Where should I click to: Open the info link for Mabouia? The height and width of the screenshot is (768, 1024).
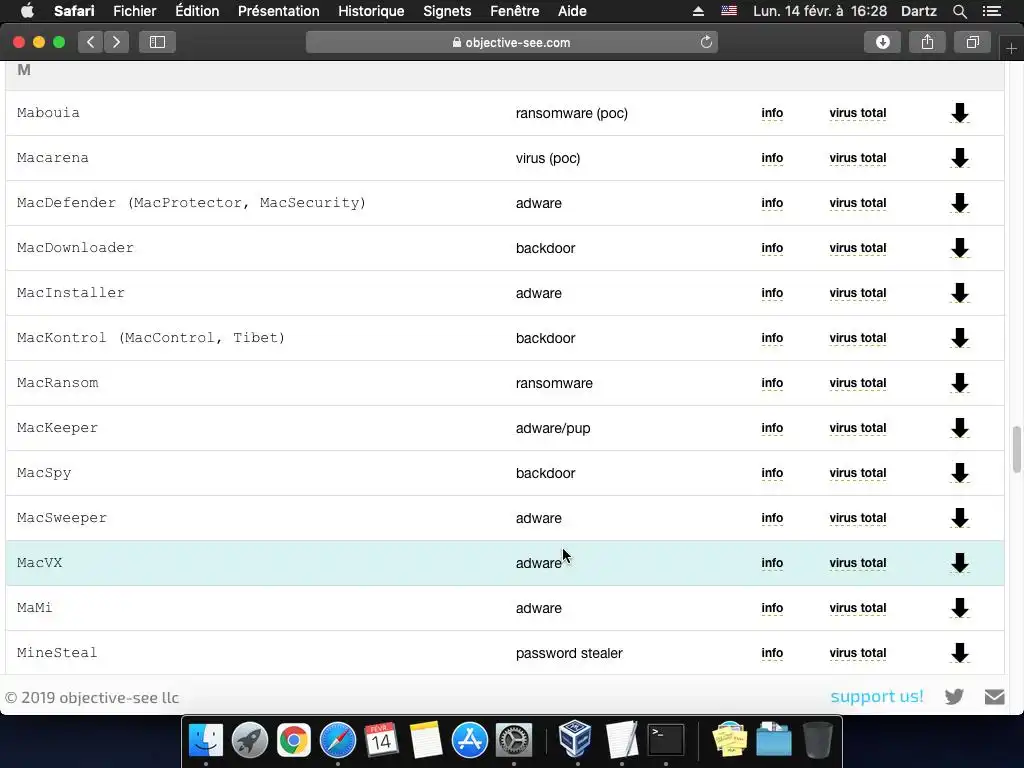[772, 113]
